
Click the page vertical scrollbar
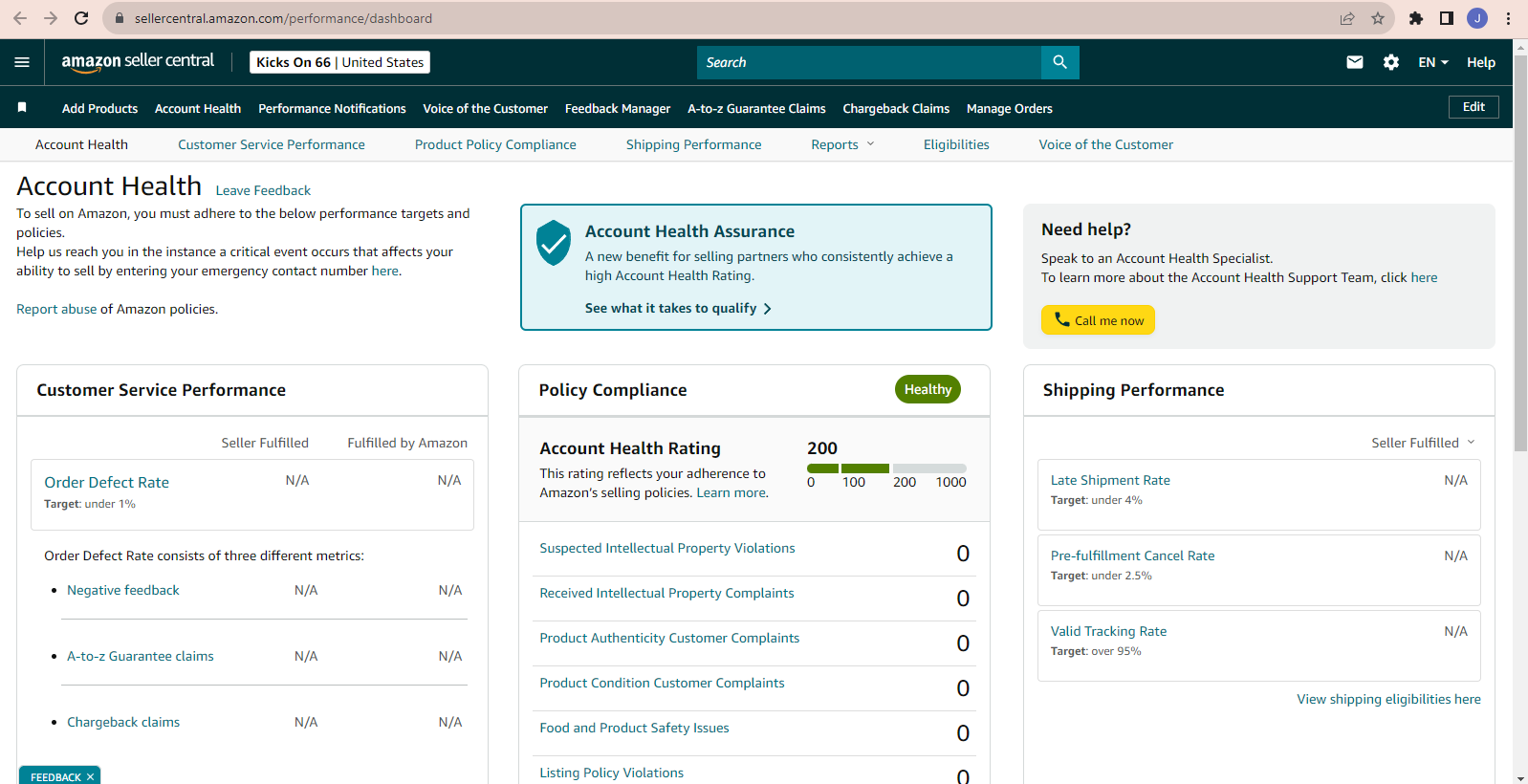[x=1520, y=253]
